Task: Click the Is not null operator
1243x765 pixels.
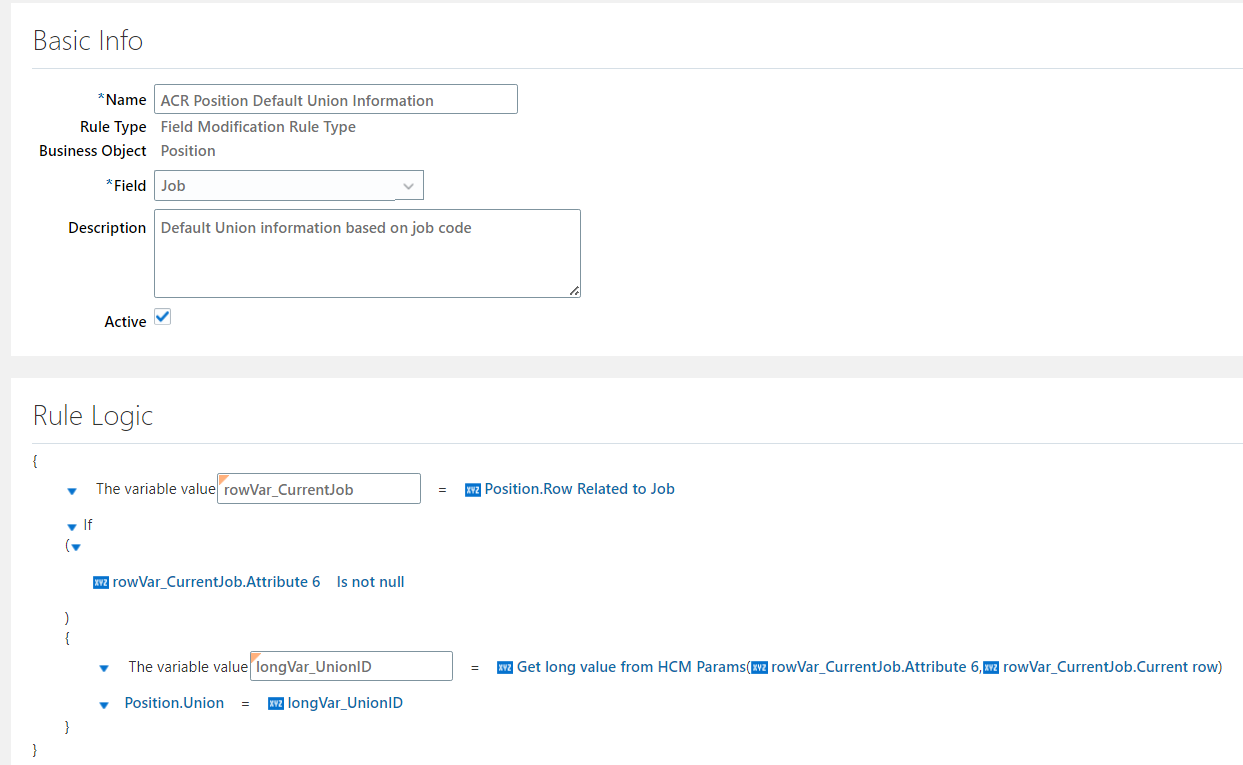Action: click(x=370, y=581)
